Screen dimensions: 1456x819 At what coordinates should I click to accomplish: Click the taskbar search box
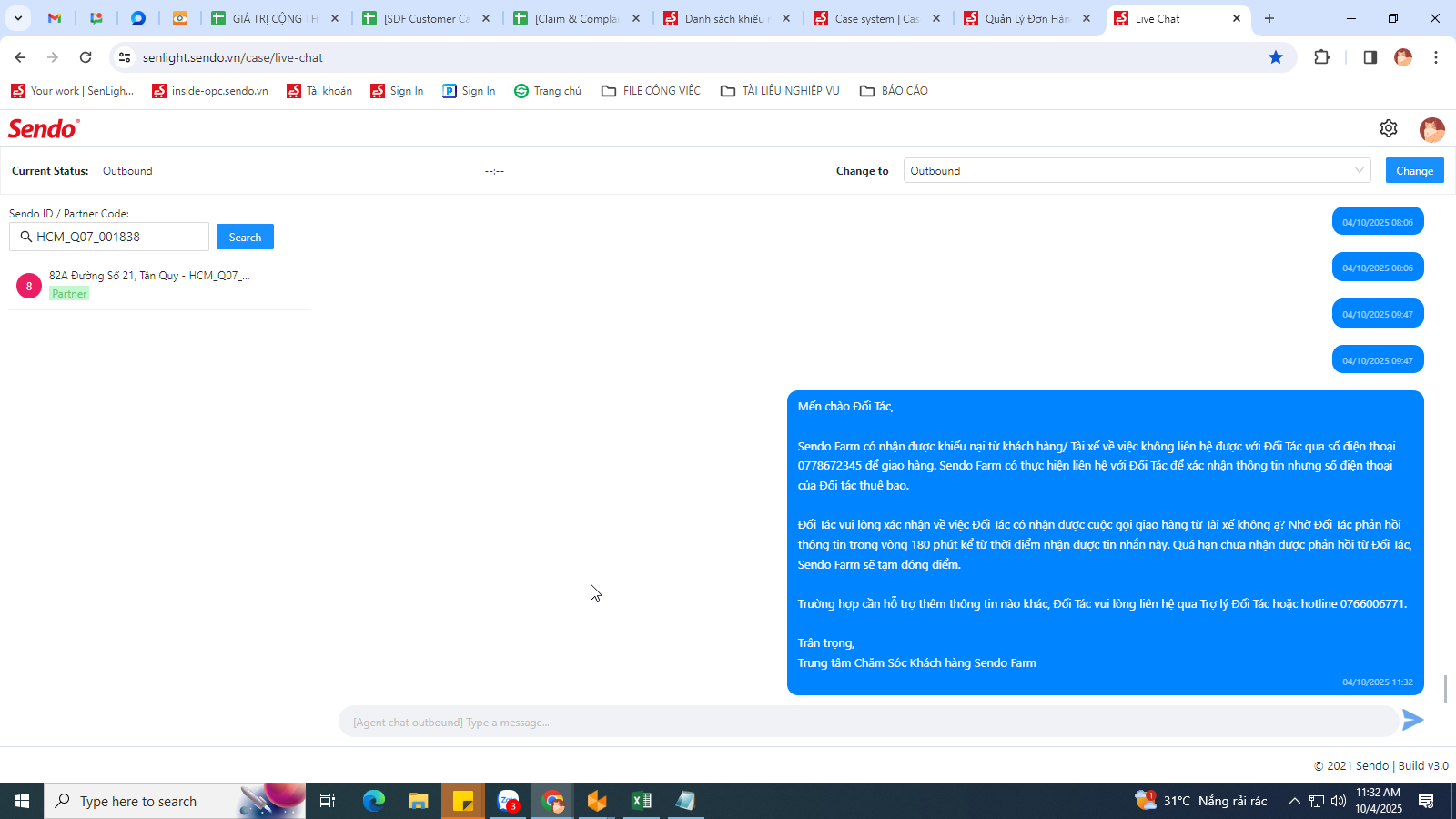click(175, 801)
